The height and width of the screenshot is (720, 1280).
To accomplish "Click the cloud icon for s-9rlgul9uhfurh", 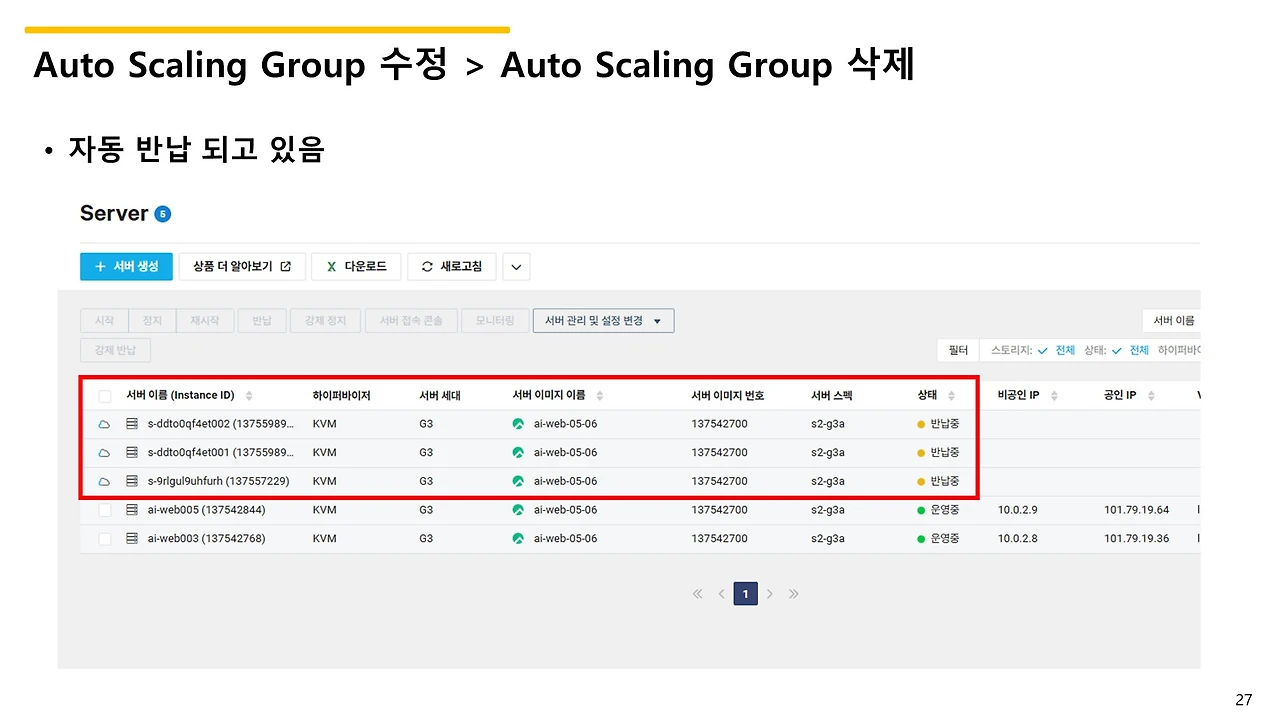I will tap(104, 481).
